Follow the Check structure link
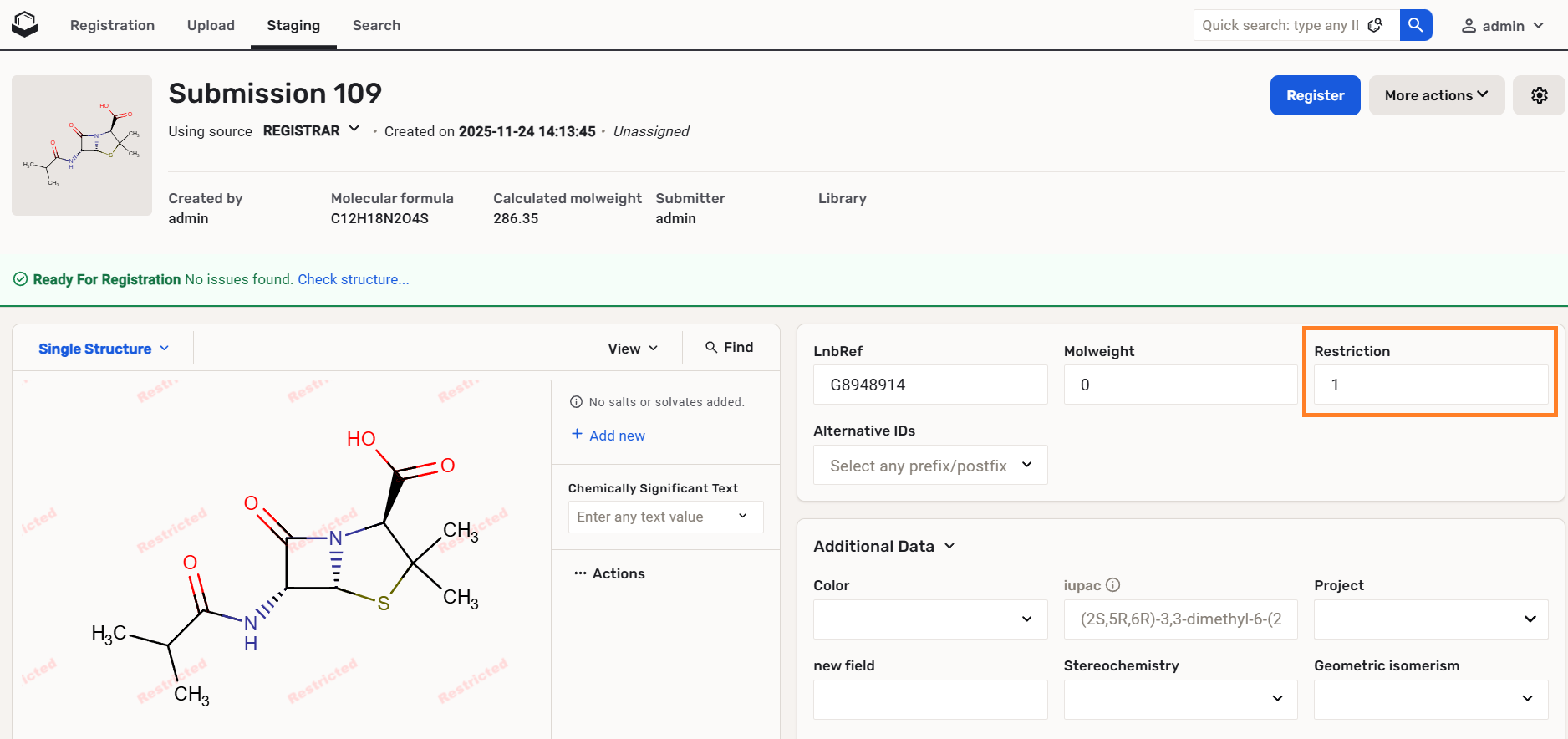 click(x=353, y=279)
